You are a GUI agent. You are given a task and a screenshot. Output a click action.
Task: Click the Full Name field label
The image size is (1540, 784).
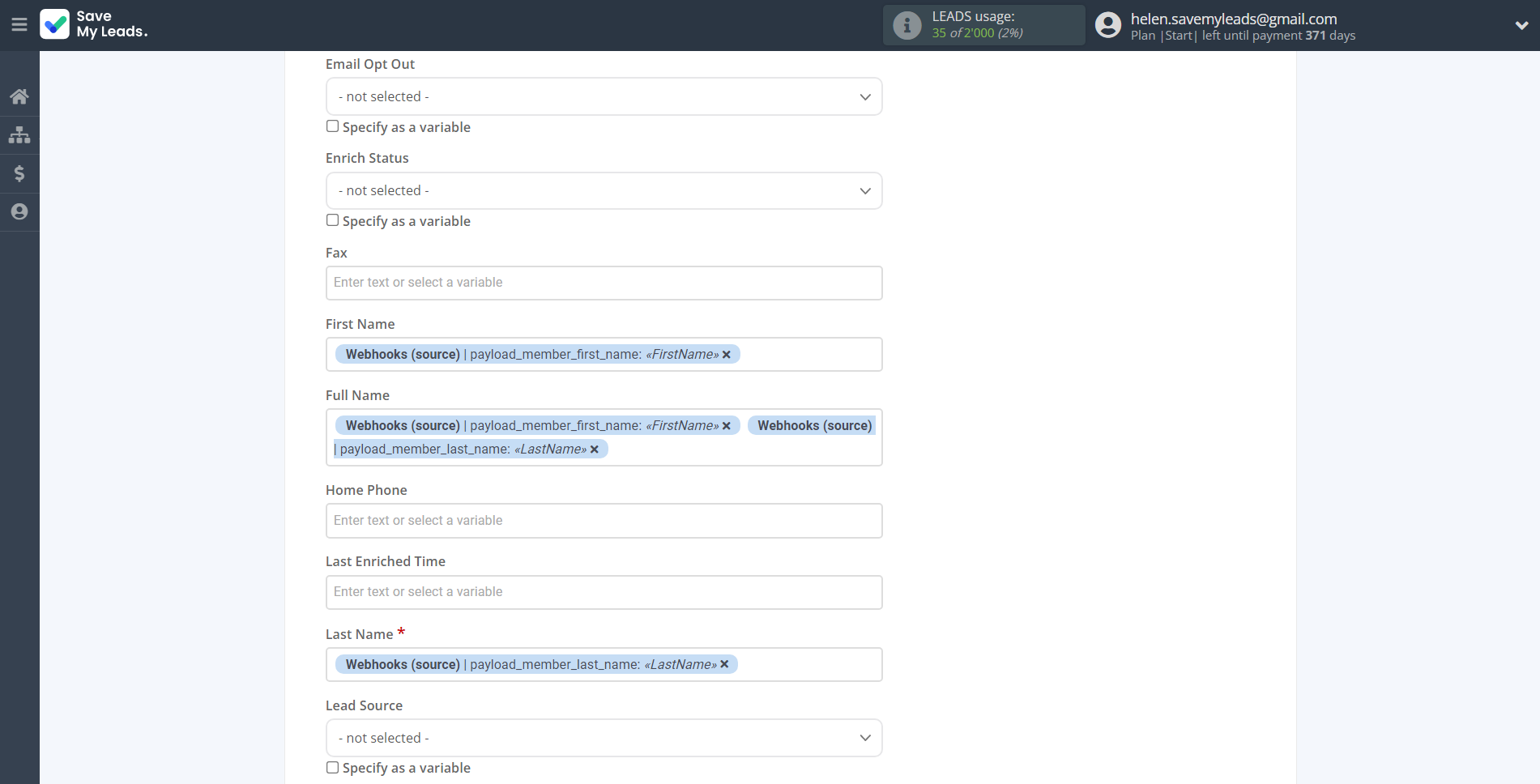[357, 395]
